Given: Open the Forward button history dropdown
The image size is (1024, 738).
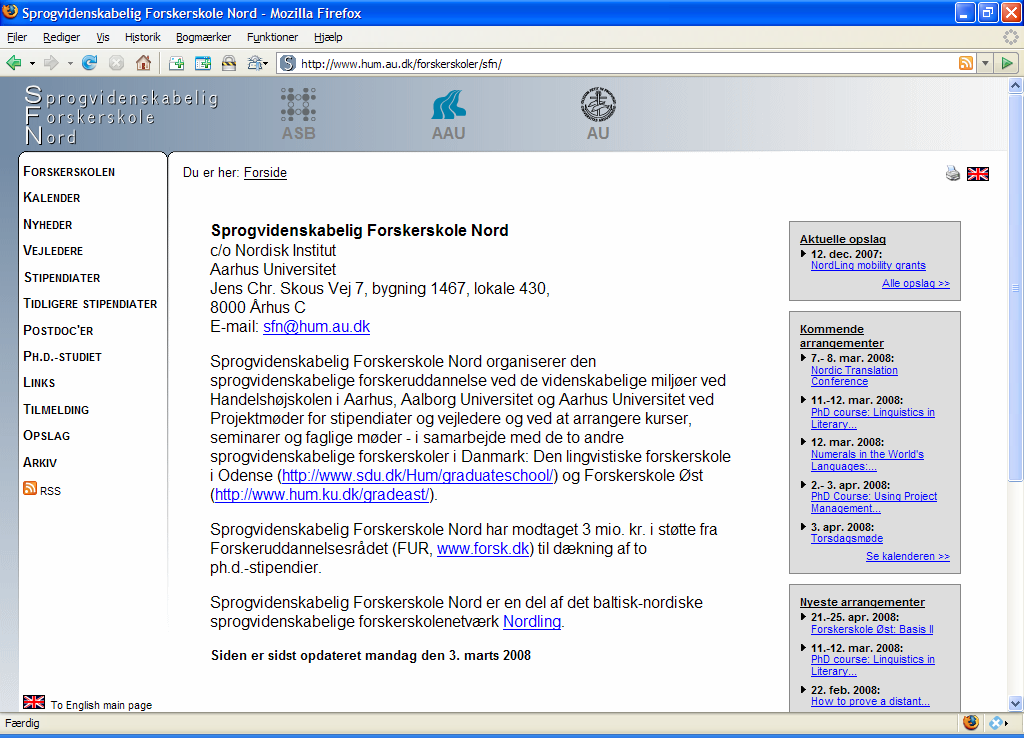Looking at the screenshot, I should (x=70, y=63).
